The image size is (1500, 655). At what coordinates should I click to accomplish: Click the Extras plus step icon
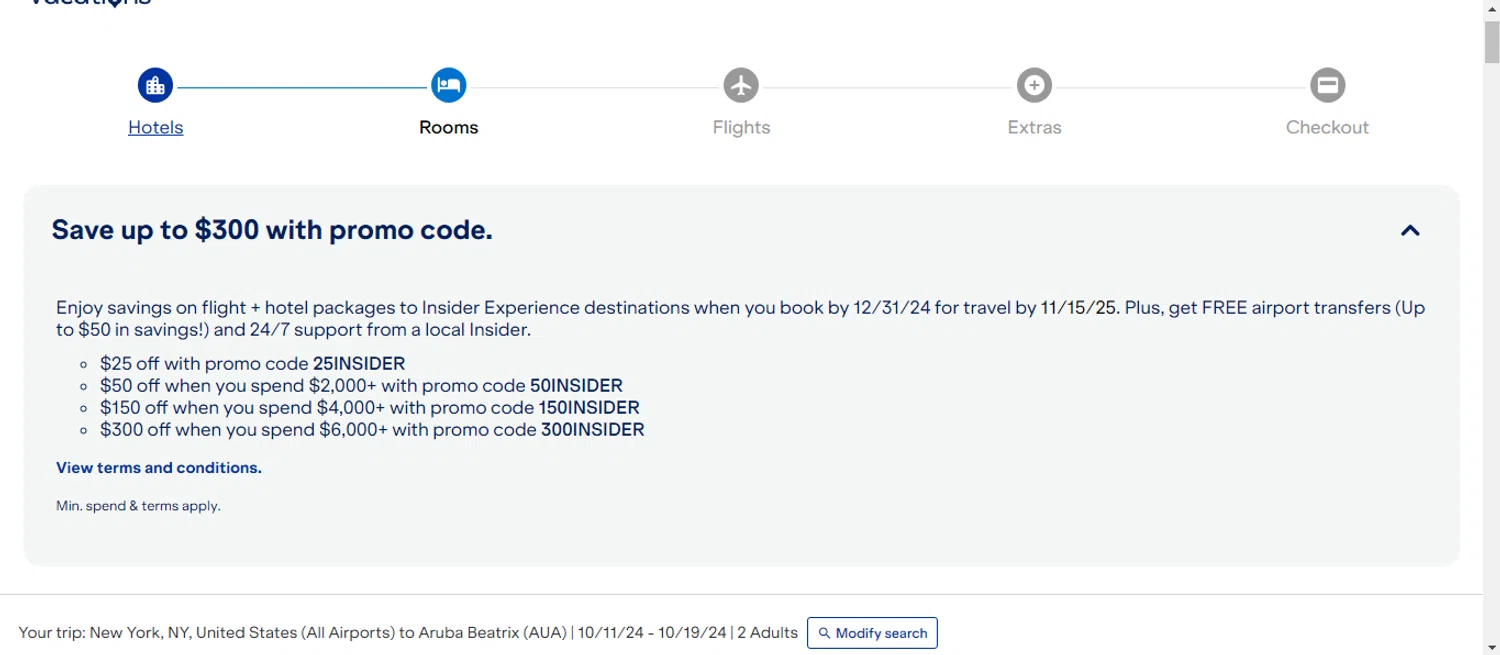[1034, 85]
